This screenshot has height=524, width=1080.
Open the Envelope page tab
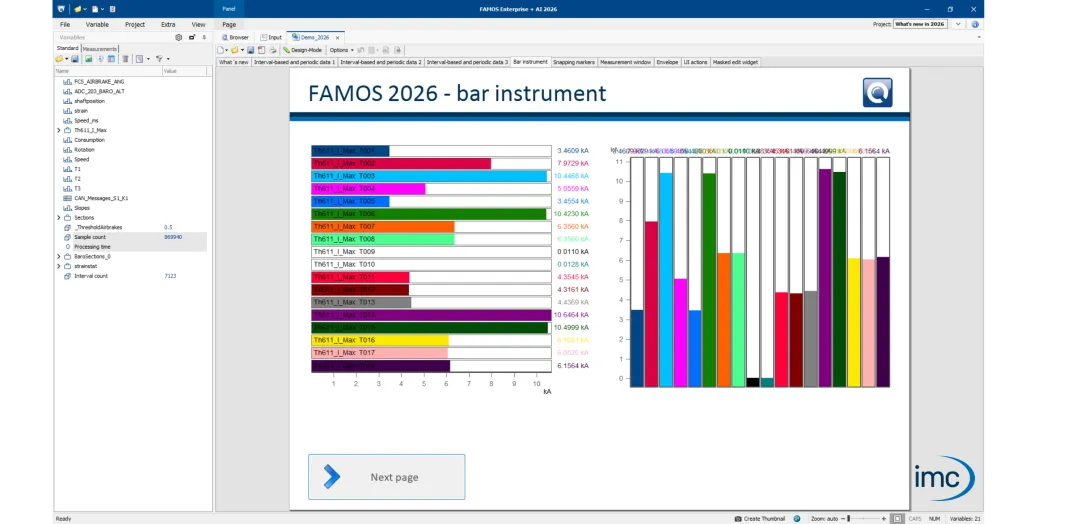(x=667, y=62)
